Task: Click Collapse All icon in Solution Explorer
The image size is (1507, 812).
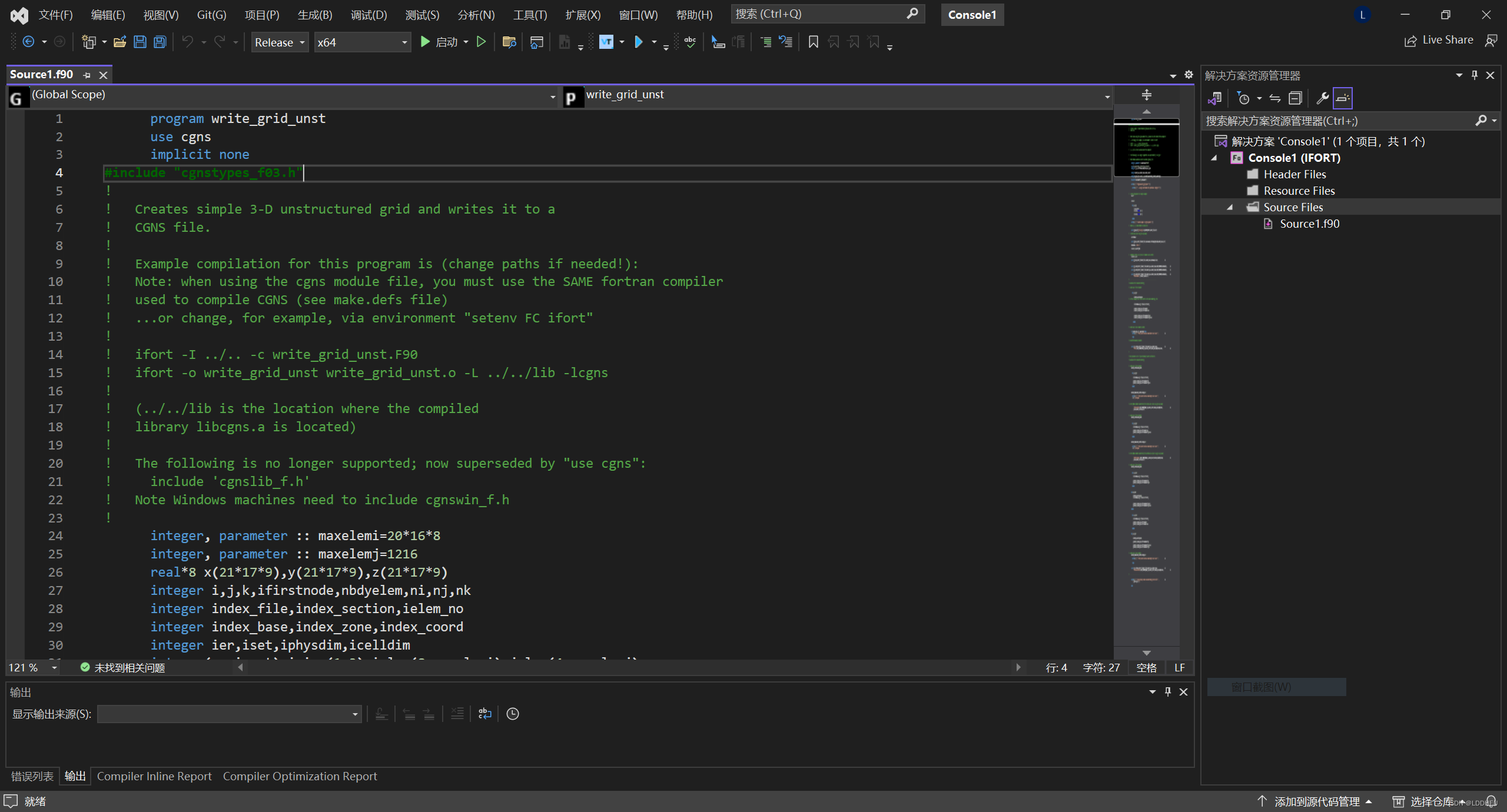Action: 1295,98
